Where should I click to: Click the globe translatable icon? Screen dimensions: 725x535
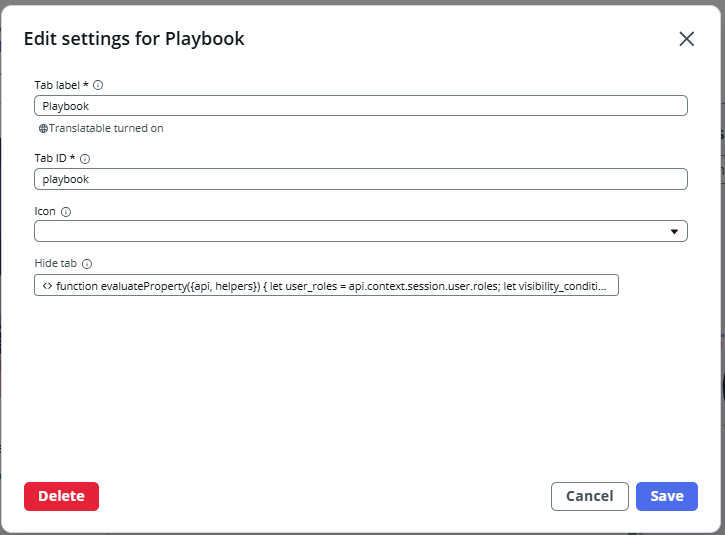tap(43, 129)
